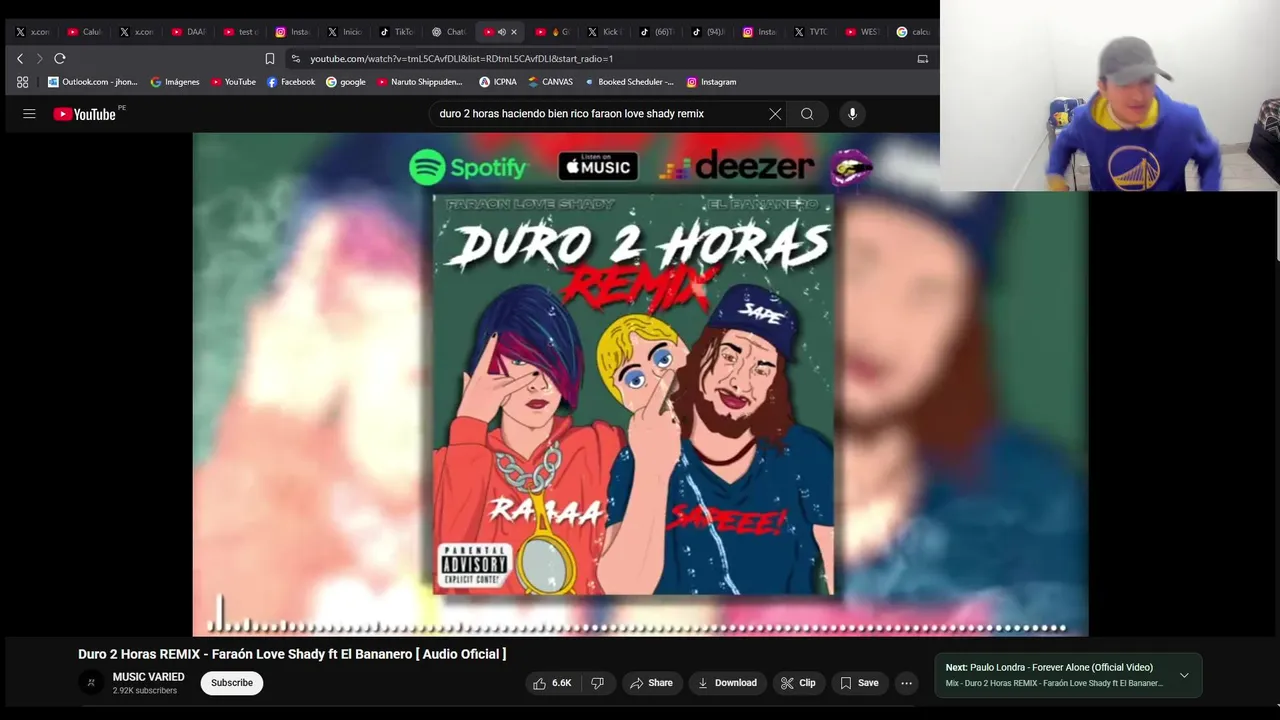Image resolution: width=1280 pixels, height=720 pixels.
Task: Click the Duro 2 Horas album cover video
Action: coord(633,395)
